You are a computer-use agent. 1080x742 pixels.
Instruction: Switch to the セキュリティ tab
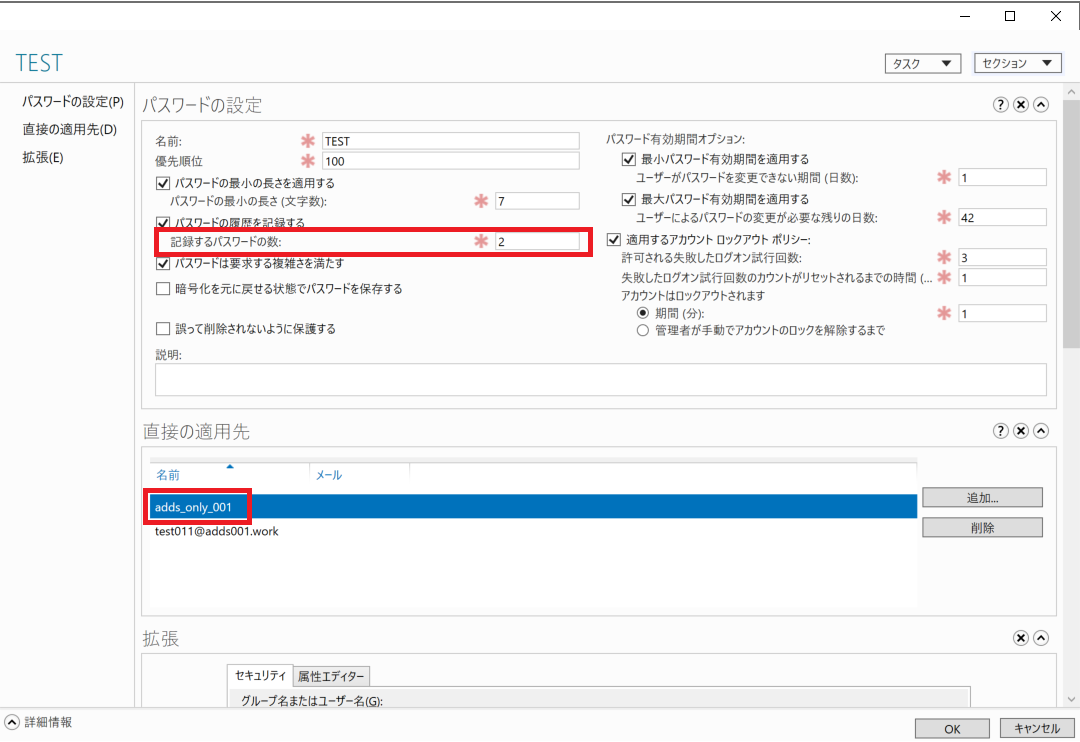tap(260, 675)
